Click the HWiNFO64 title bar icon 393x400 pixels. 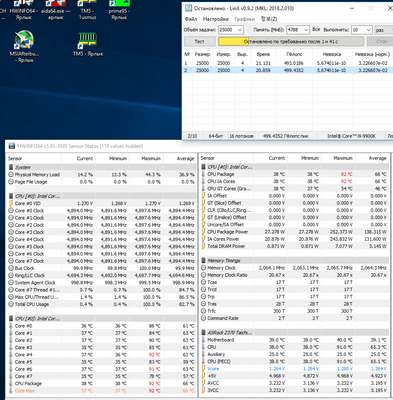tap(12, 146)
